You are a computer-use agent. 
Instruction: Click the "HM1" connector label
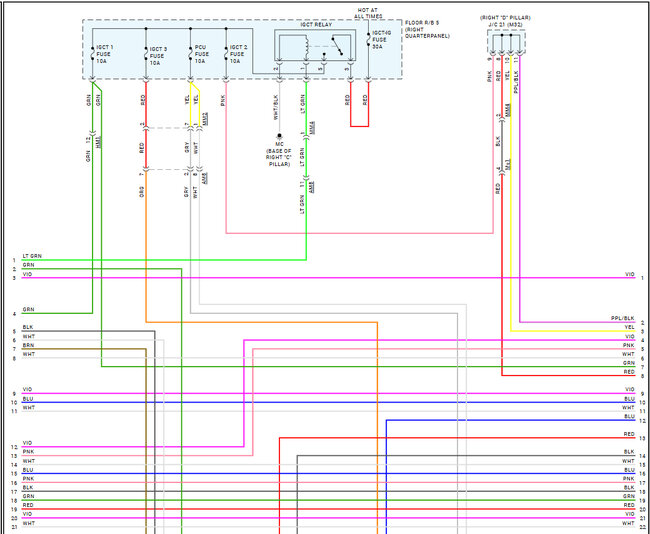[x=98, y=142]
